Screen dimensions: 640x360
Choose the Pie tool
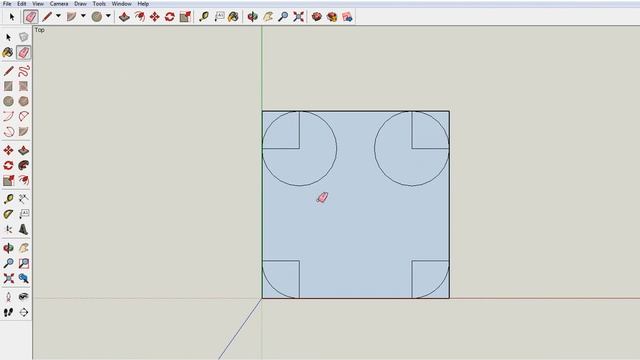(24, 131)
